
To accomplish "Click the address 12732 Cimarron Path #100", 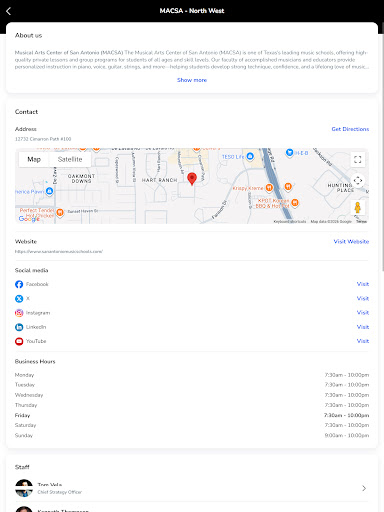I will click(x=43, y=139).
